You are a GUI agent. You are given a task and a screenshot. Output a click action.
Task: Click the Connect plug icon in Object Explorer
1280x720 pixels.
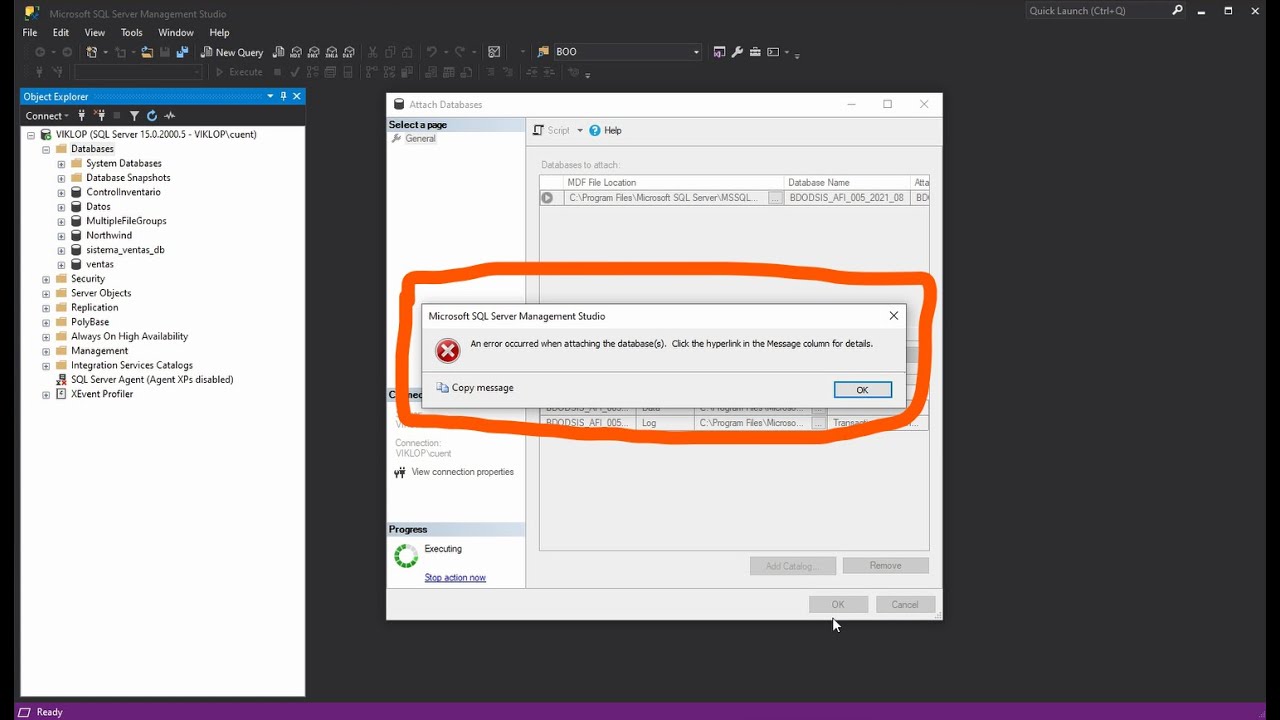(x=82, y=116)
